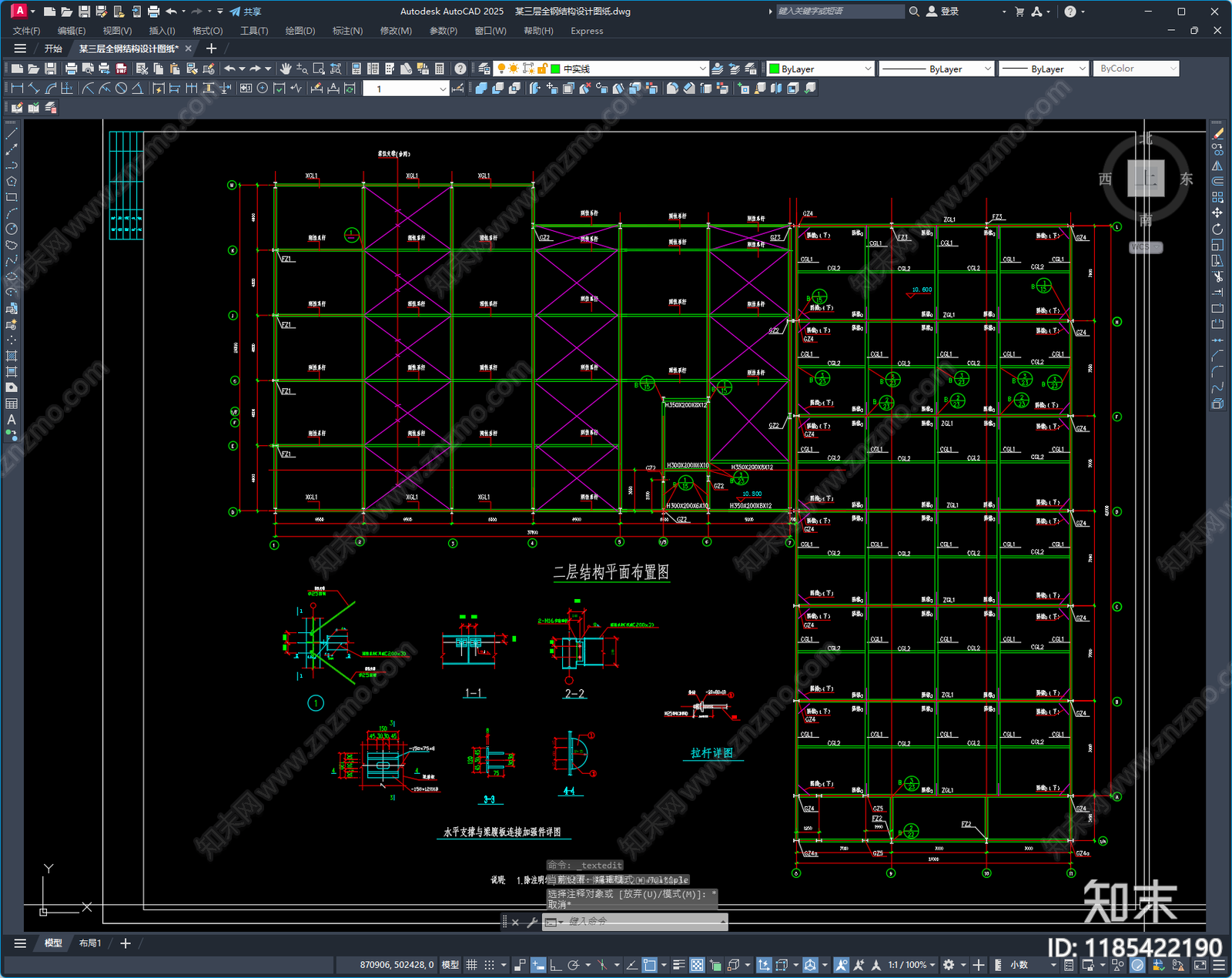Viewport: 1232px width, 978px height.
Task: Open the linetype ByLayer dropdown
Action: [x=936, y=69]
